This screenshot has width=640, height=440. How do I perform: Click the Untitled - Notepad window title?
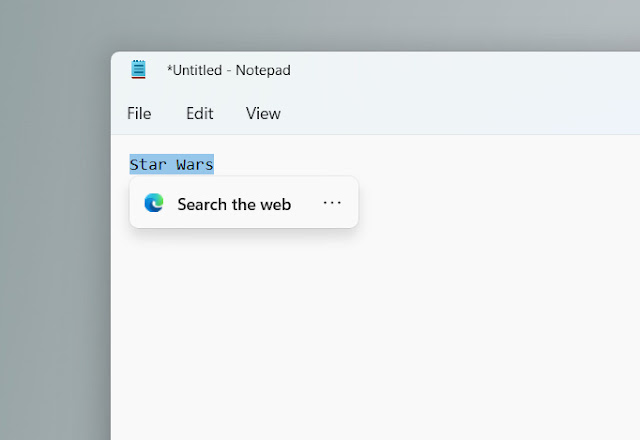point(229,70)
